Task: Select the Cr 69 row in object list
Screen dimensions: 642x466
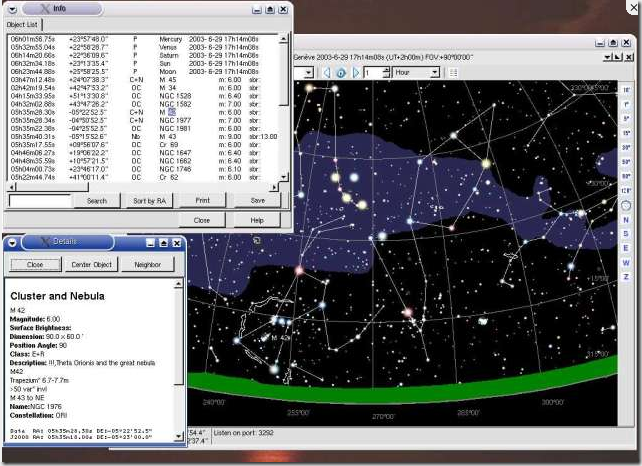Action: (x=143, y=145)
